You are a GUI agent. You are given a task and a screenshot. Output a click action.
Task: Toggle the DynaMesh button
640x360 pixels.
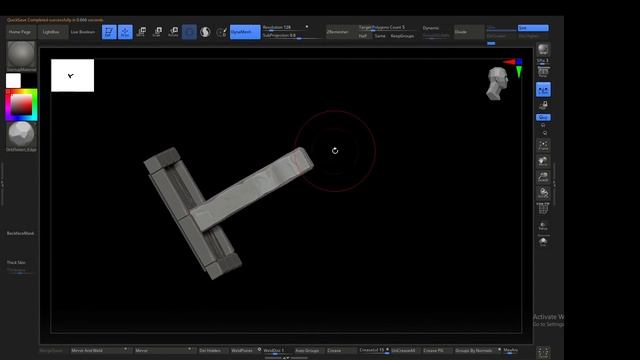click(x=245, y=32)
